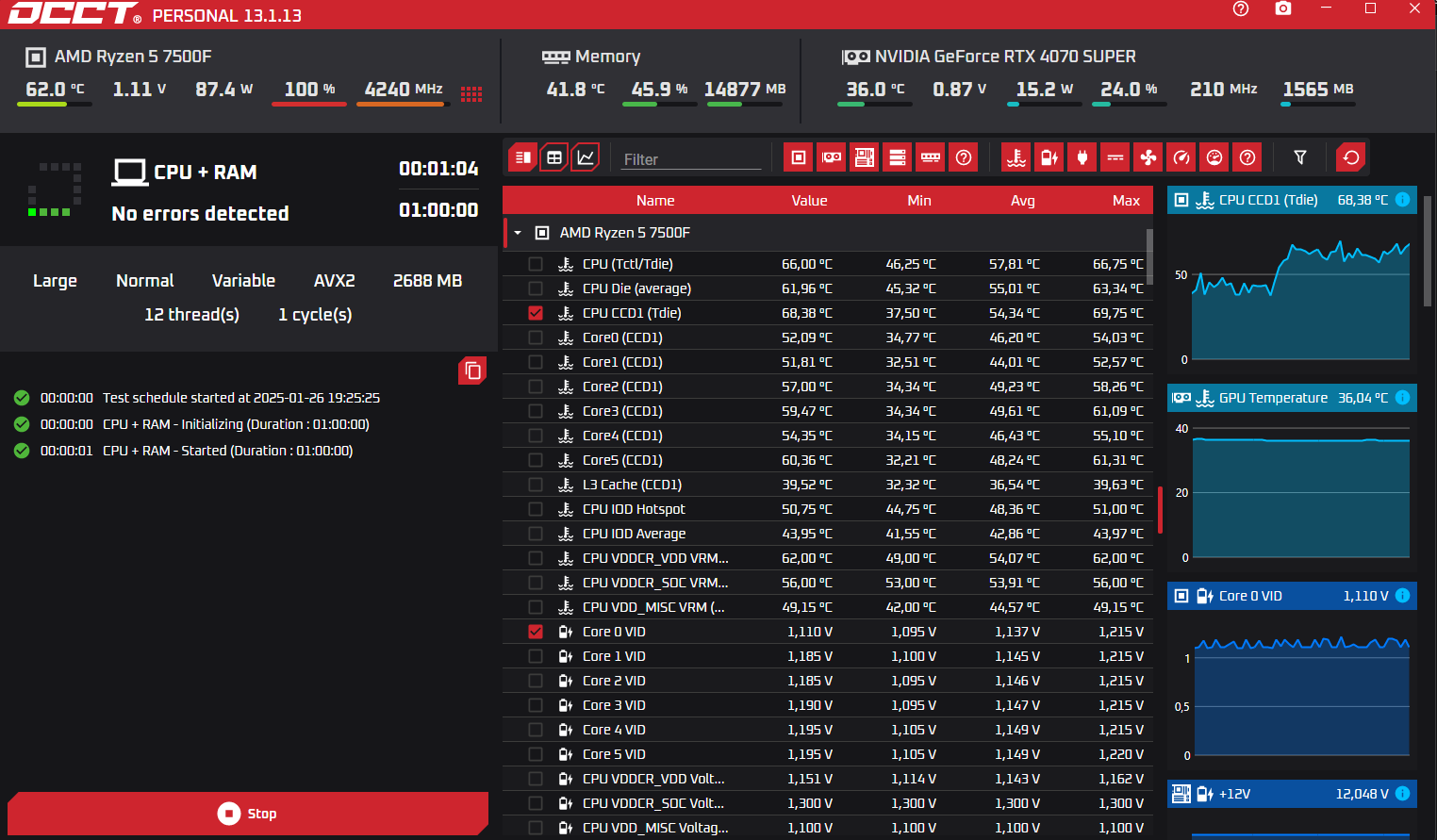Image resolution: width=1437 pixels, height=840 pixels.
Task: Click the red grid icon beside 4240 MHz
Action: (x=471, y=93)
